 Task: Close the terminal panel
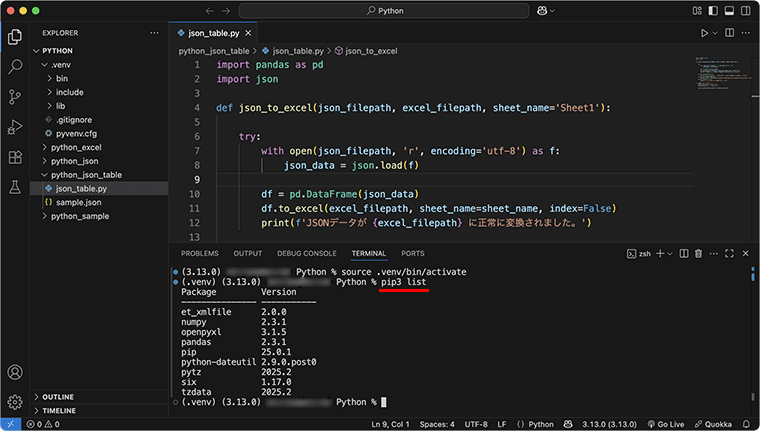pos(745,254)
